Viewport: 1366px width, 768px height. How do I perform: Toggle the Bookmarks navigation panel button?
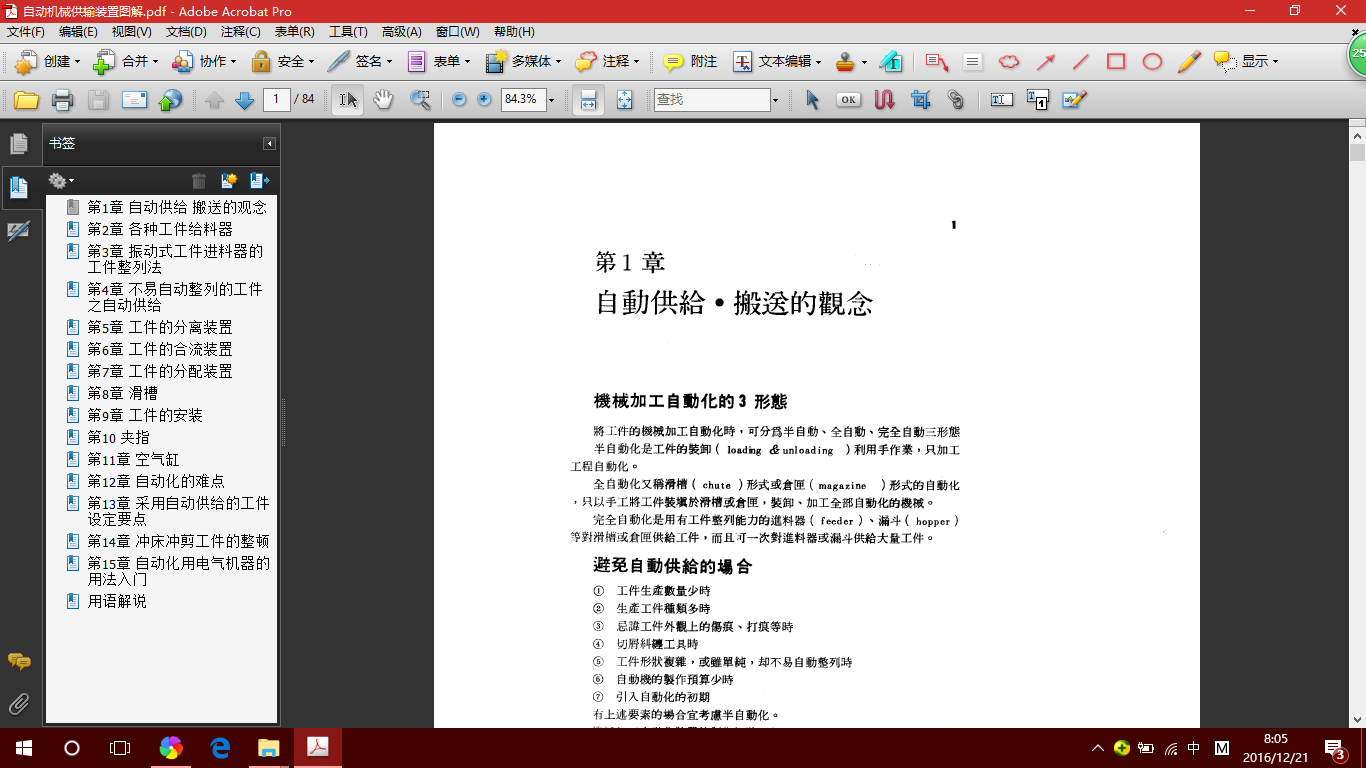[x=19, y=187]
